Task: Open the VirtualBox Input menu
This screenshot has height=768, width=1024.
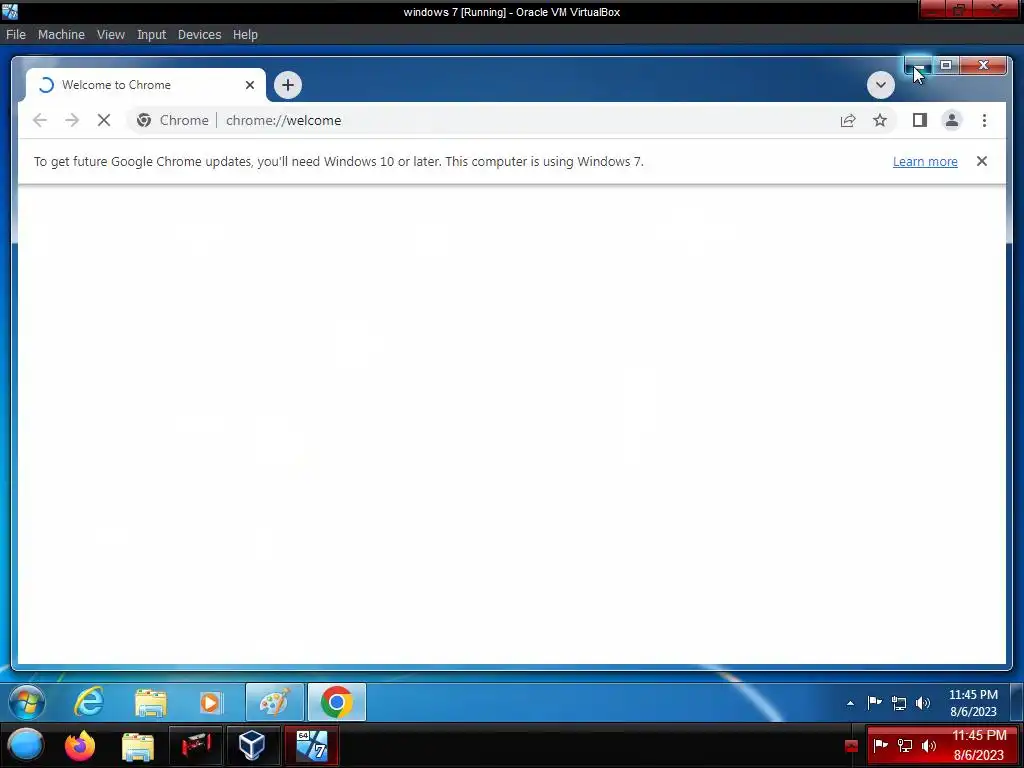Action: click(x=152, y=35)
